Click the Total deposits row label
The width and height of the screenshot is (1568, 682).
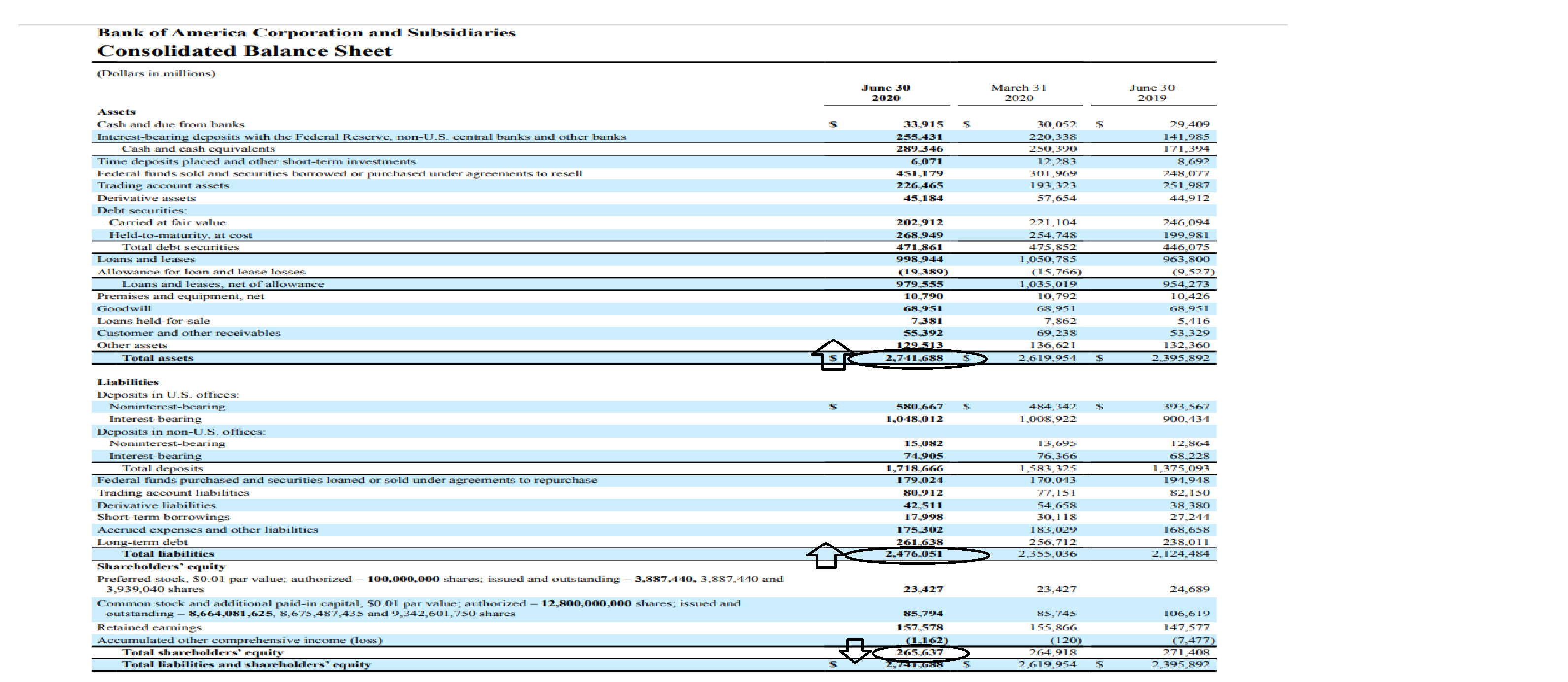(163, 468)
